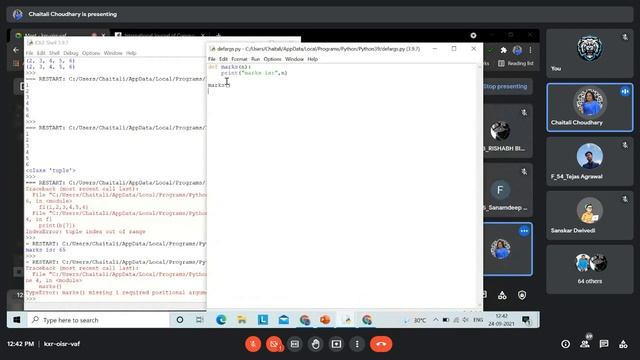Open File menu in defargs.py editor
The image size is (640, 360).
click(x=212, y=59)
